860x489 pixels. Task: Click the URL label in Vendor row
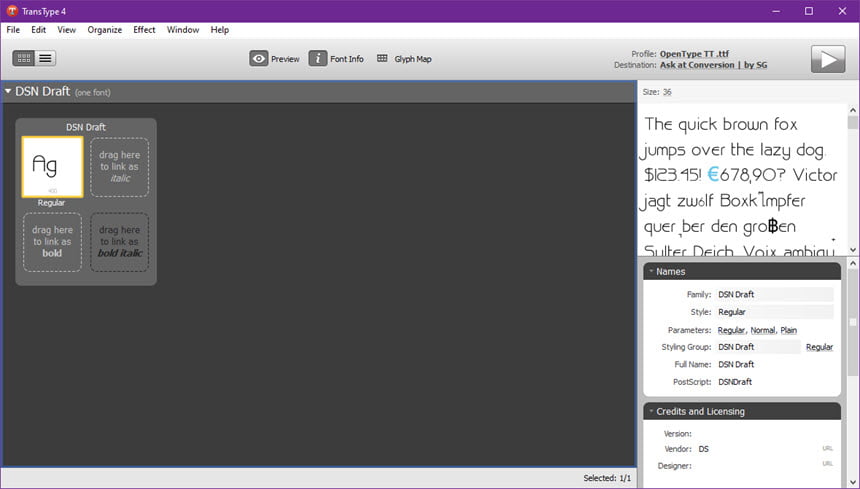pyautogui.click(x=828, y=448)
